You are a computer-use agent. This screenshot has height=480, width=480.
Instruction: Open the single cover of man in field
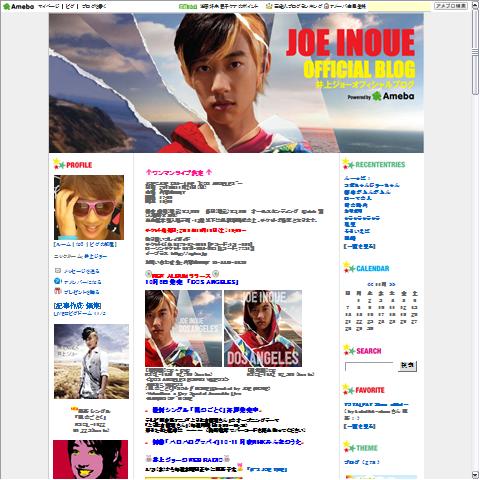pos(91,361)
